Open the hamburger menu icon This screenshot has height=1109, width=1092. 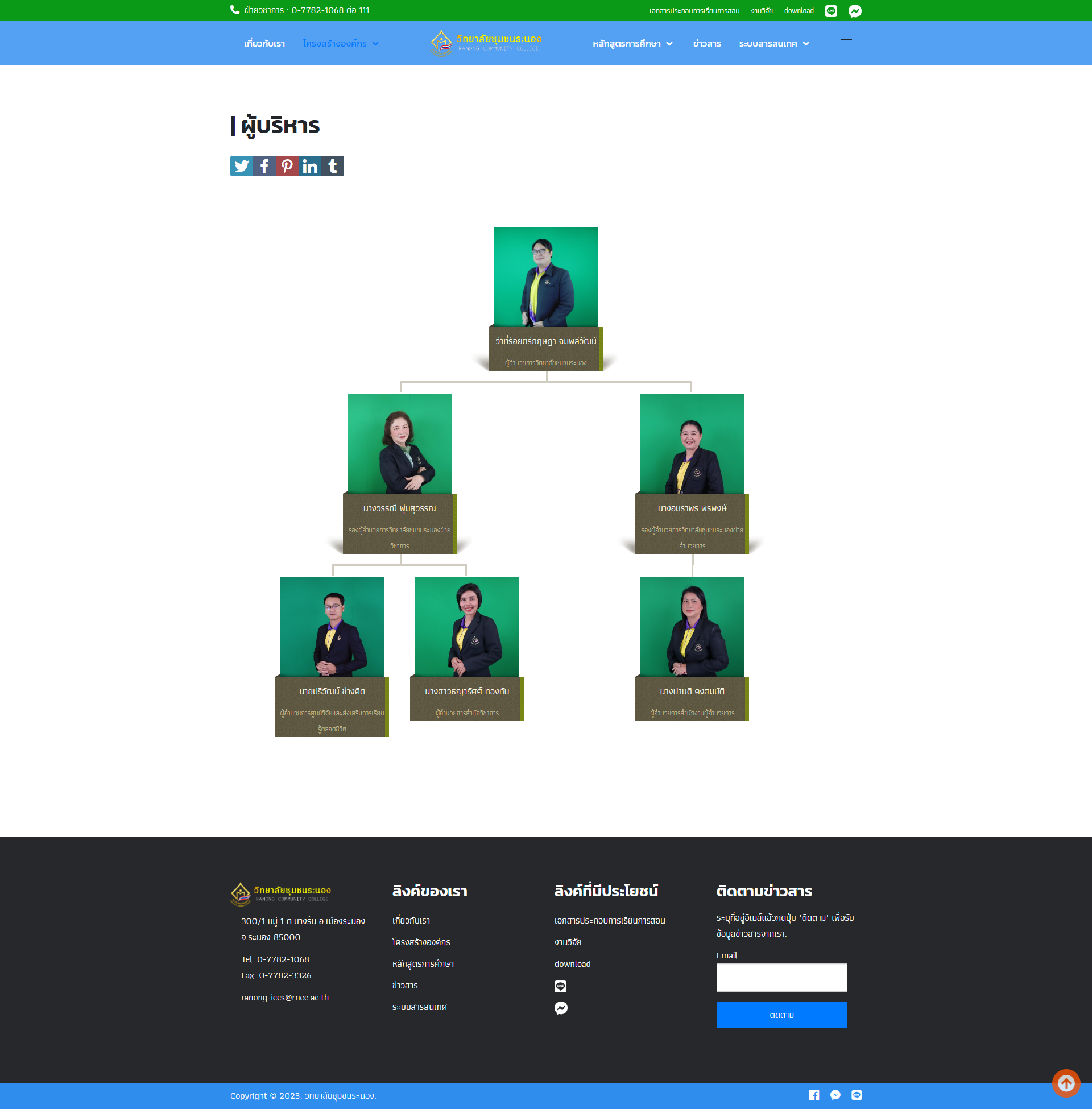843,44
